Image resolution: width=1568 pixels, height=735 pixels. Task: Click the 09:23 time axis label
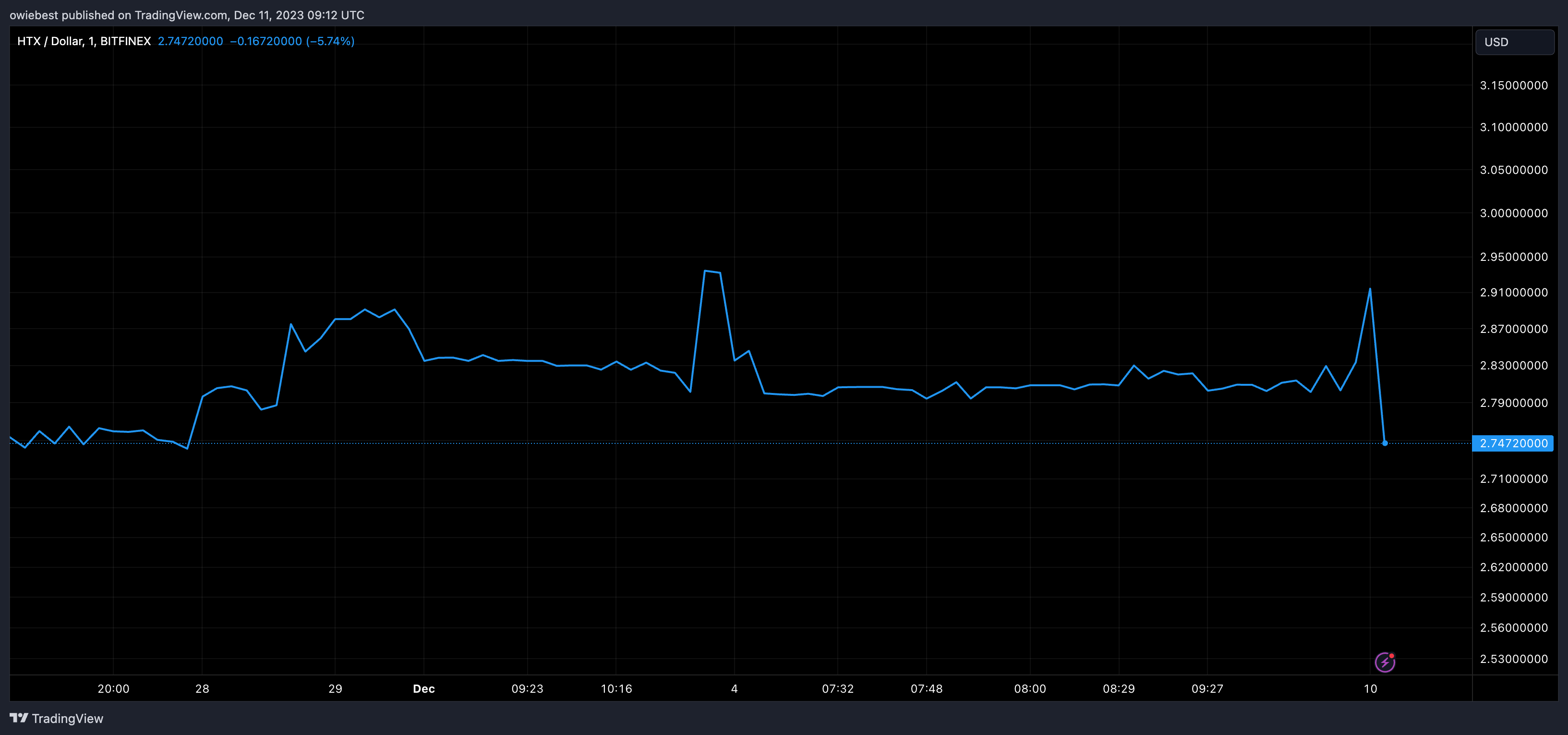pos(527,689)
